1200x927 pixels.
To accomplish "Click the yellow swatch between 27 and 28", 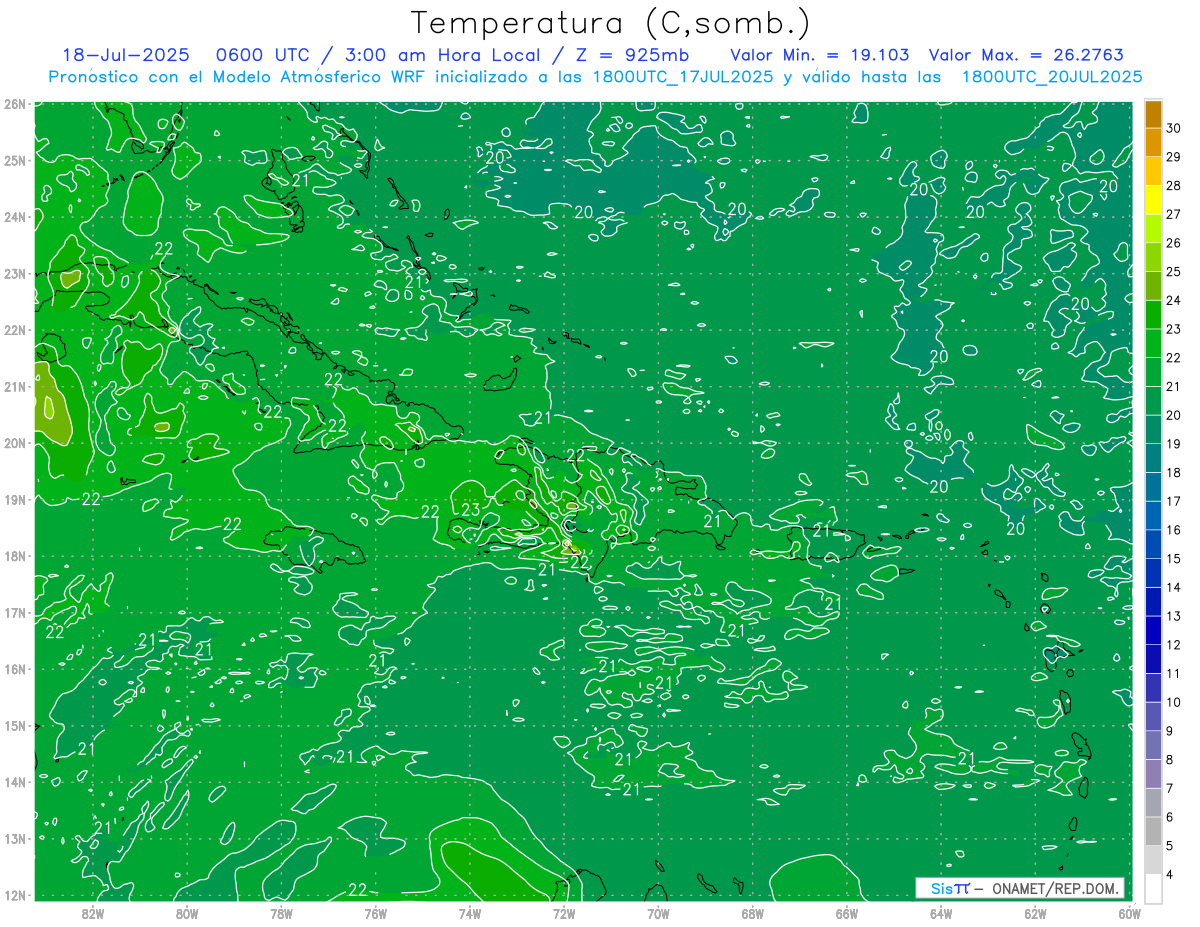I will click(x=1153, y=200).
